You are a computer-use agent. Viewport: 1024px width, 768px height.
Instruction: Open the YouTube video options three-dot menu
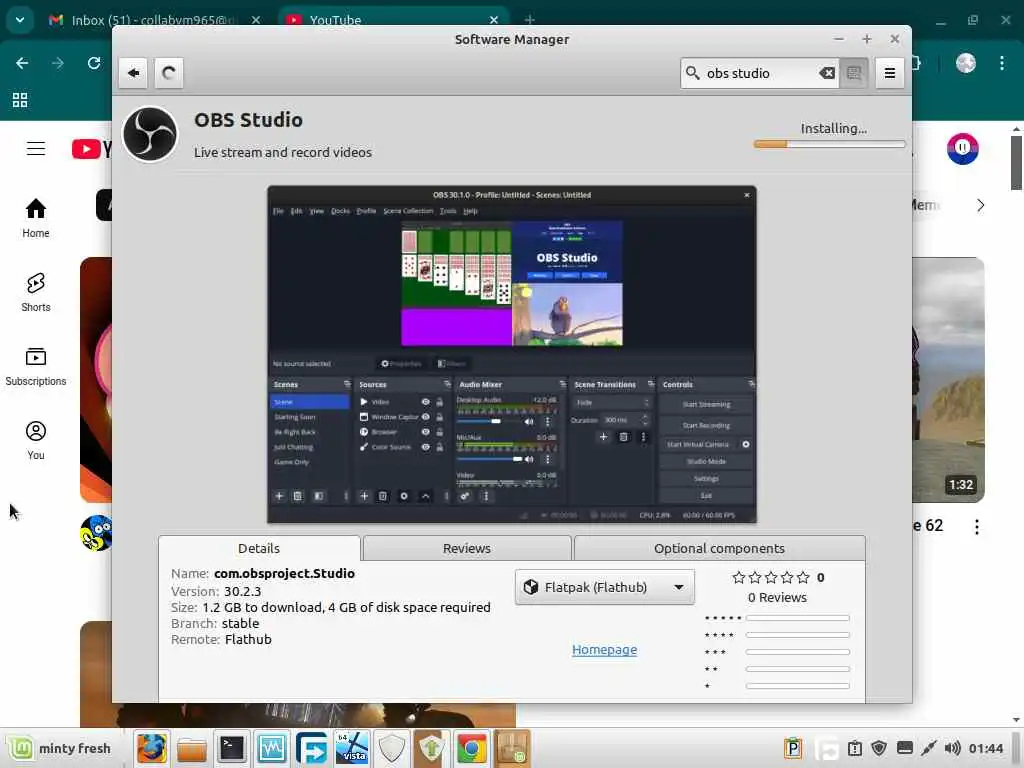[977, 527]
